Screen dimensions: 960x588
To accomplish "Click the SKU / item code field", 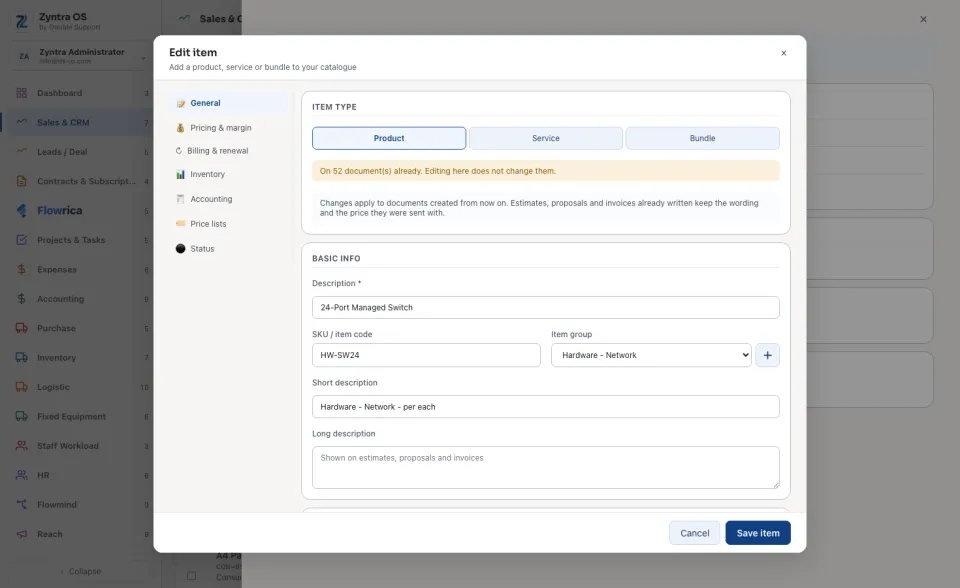I will tap(426, 355).
